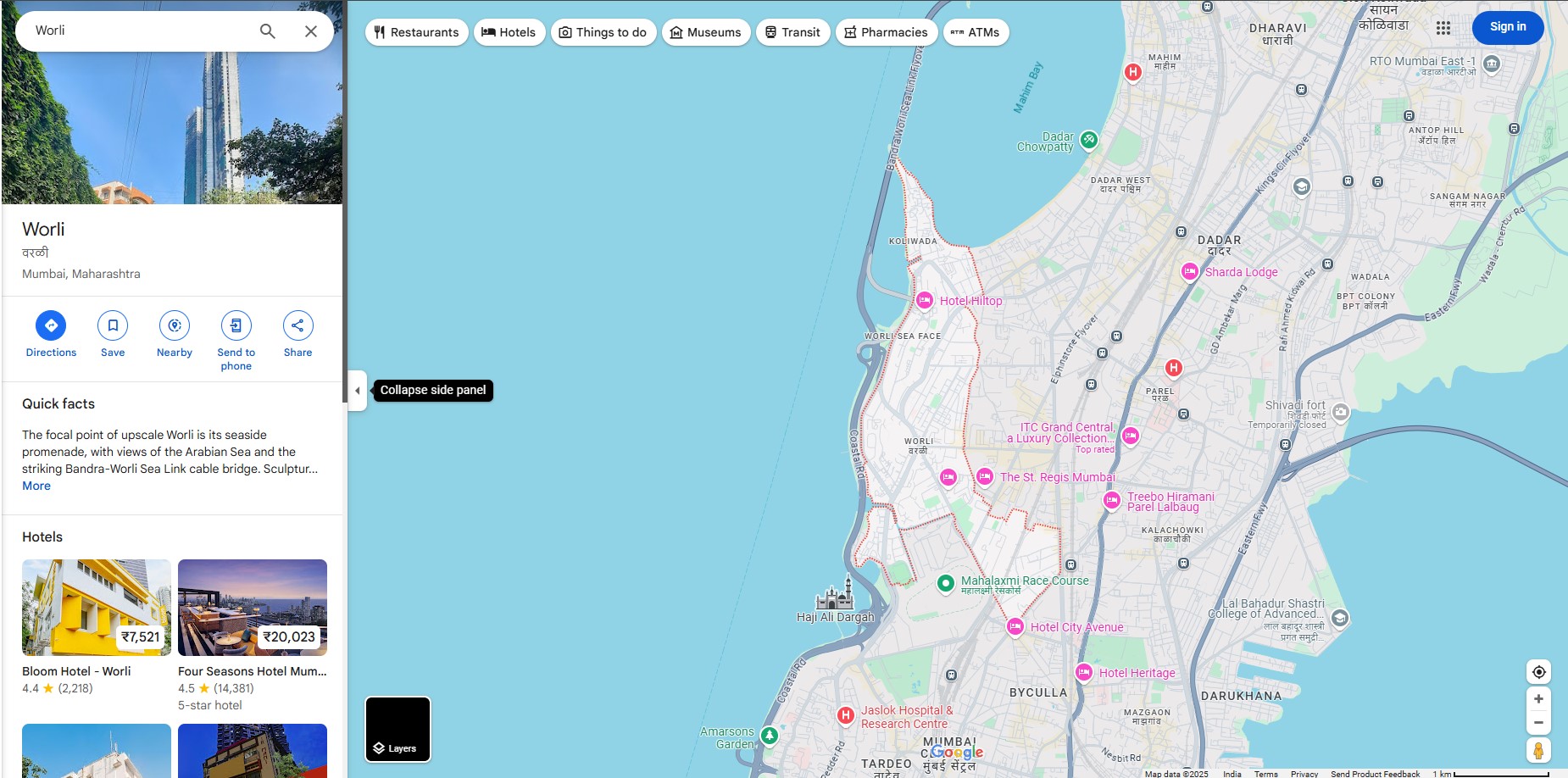Select the Pharmacies filter chip
1568x778 pixels.
coord(887,32)
